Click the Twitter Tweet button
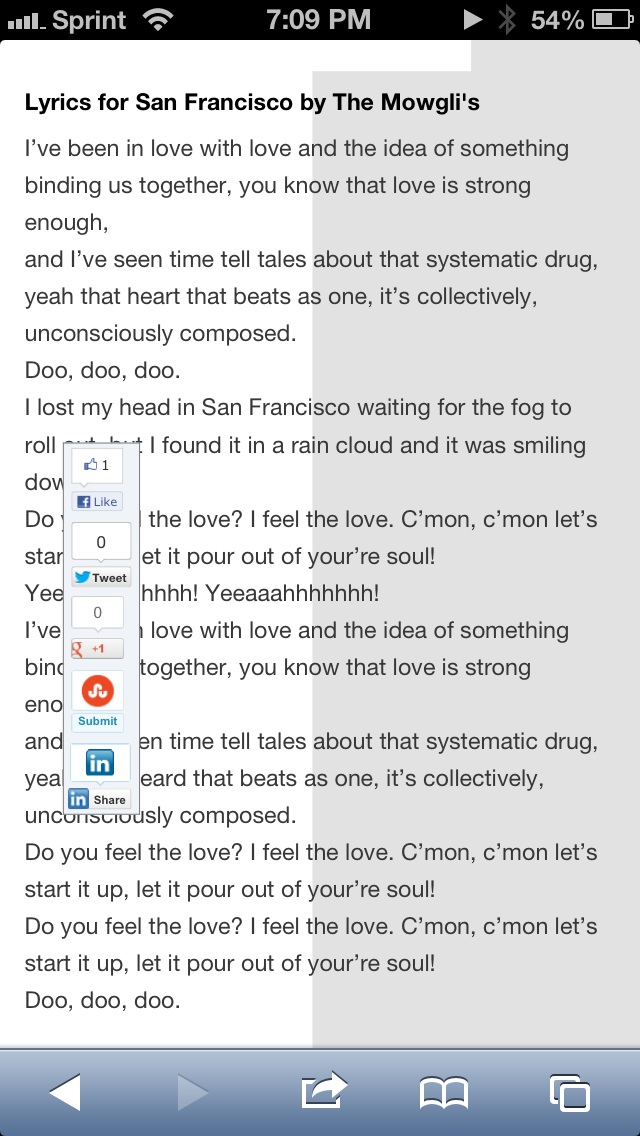The height and width of the screenshot is (1136, 640). [101, 577]
